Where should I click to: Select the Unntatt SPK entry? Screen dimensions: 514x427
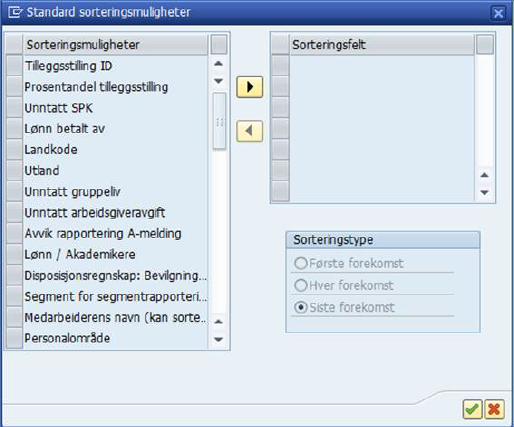pos(115,108)
